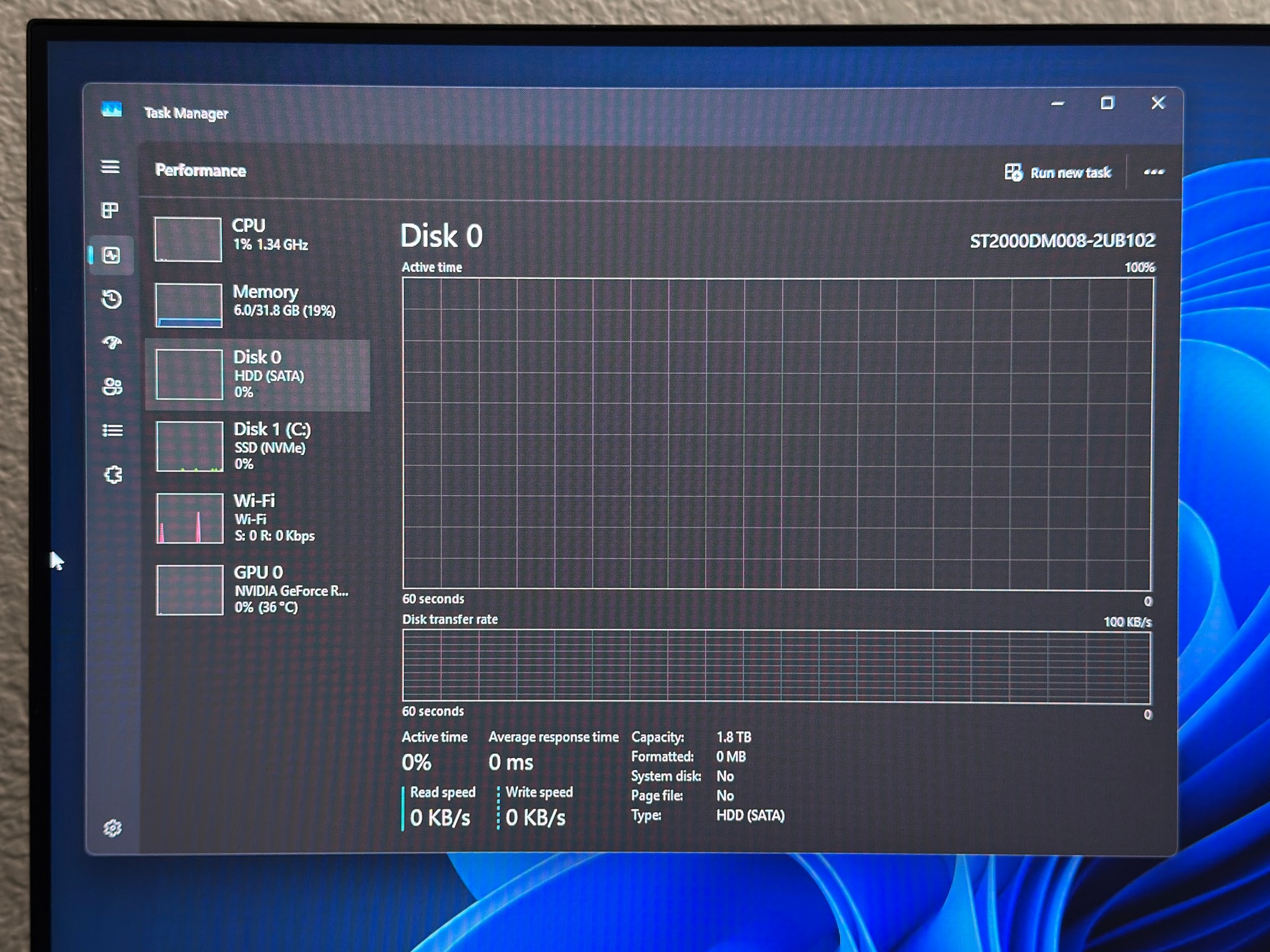Click the Task Manager app icon
This screenshot has width=1270, height=952.
[112, 110]
